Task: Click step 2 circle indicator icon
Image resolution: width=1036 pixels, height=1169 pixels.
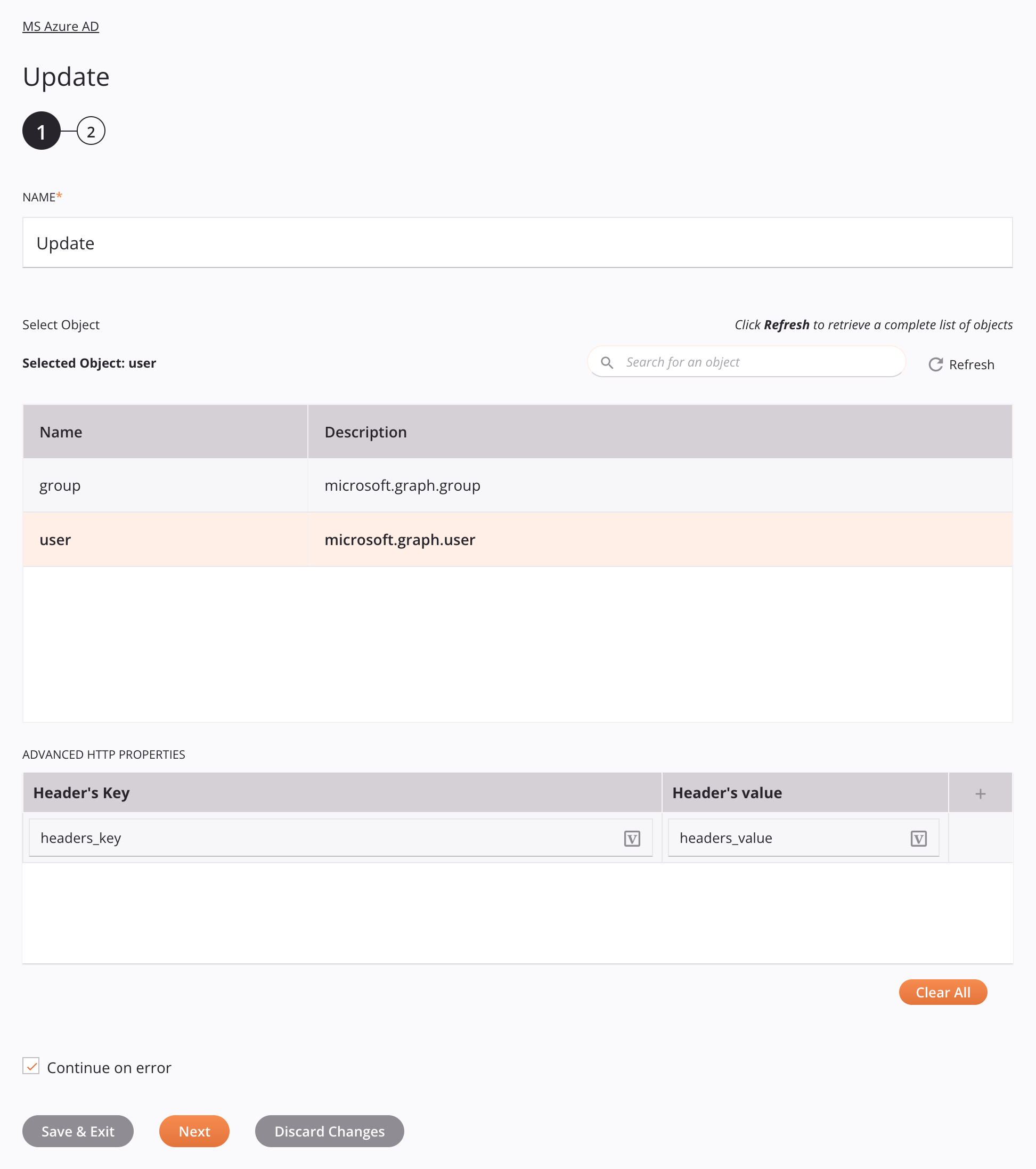Action: click(90, 131)
